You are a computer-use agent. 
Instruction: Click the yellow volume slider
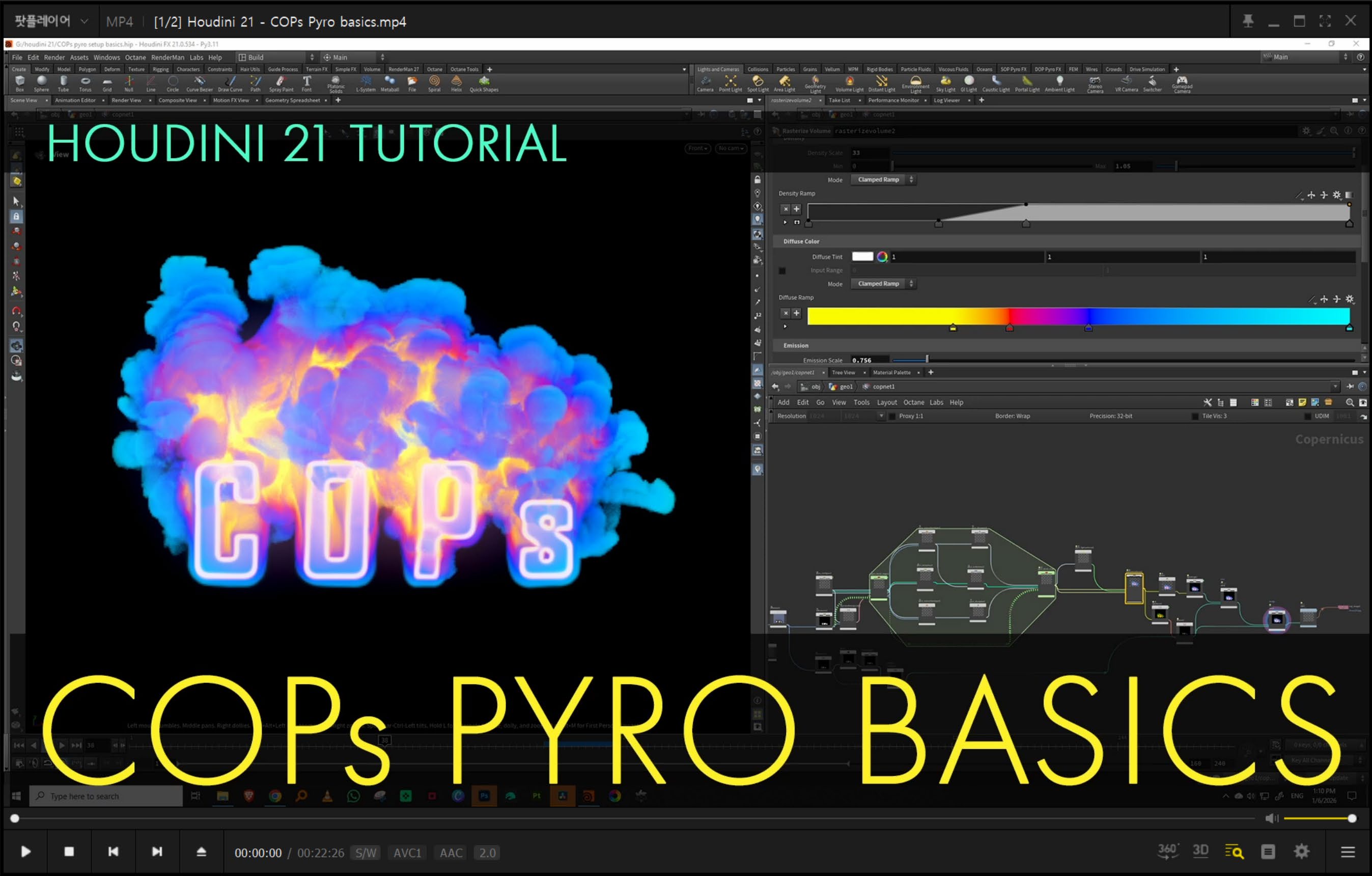point(1318,818)
